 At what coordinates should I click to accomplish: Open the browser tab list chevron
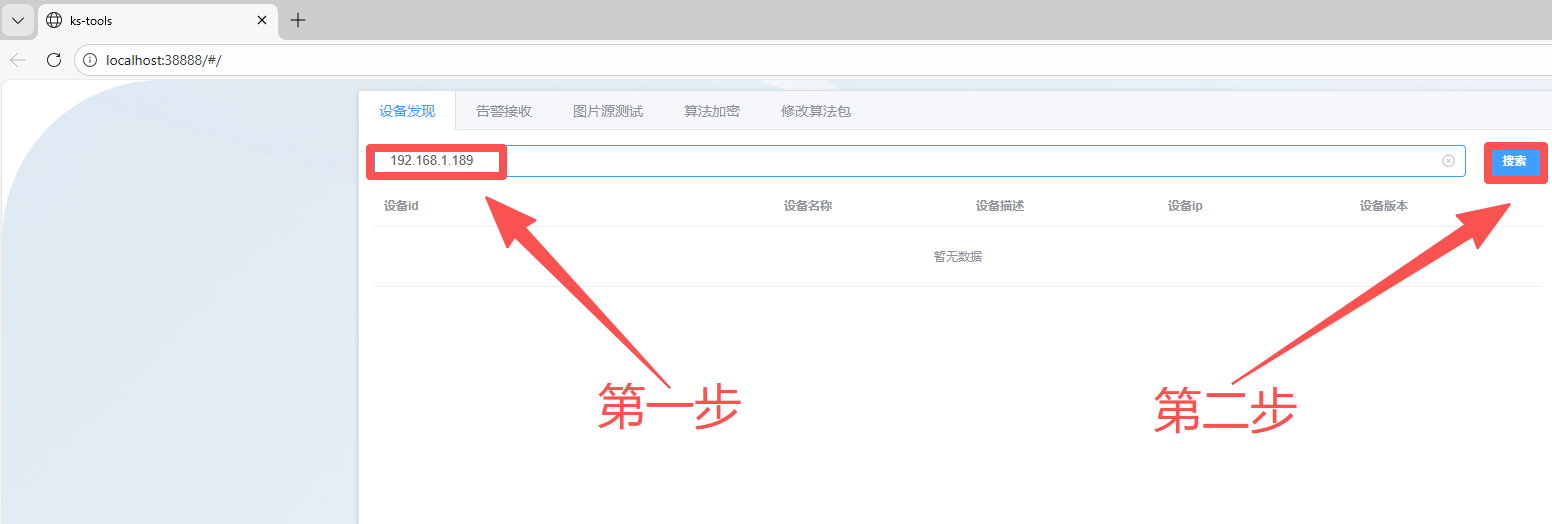18,20
